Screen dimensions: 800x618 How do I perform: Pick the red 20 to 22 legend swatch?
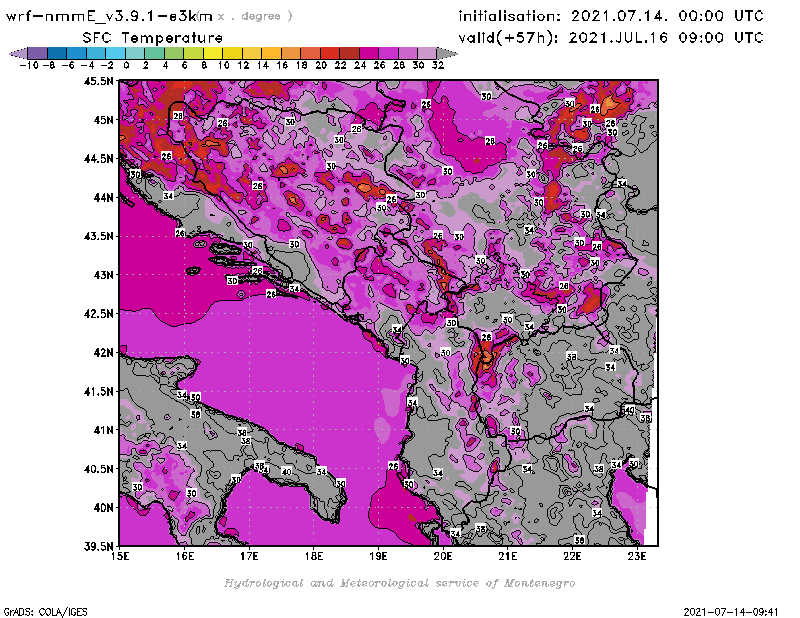coord(330,53)
